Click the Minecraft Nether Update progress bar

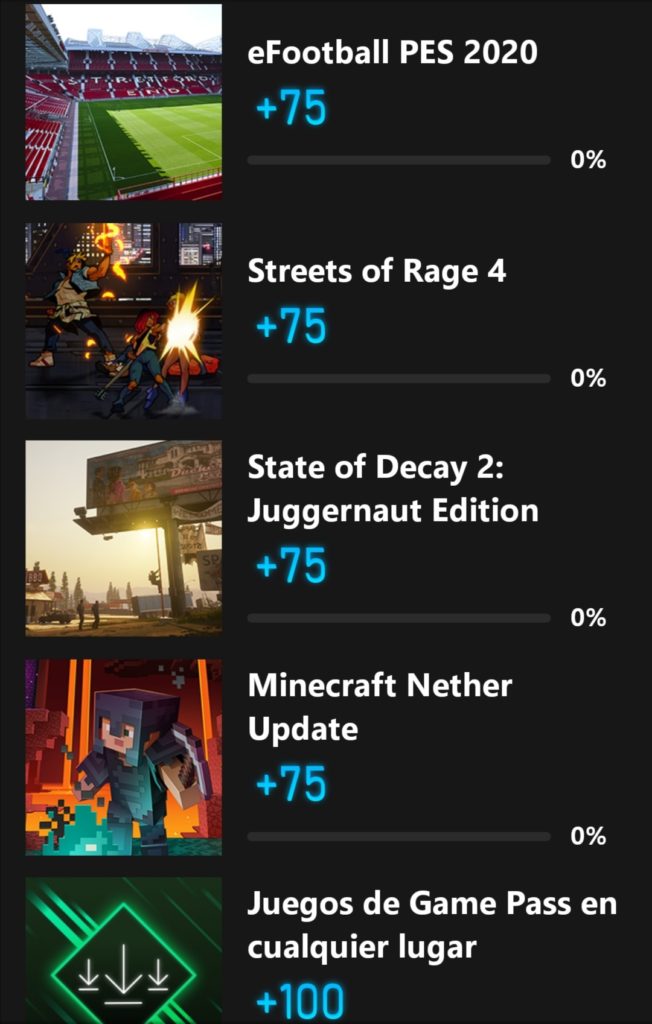[x=398, y=836]
